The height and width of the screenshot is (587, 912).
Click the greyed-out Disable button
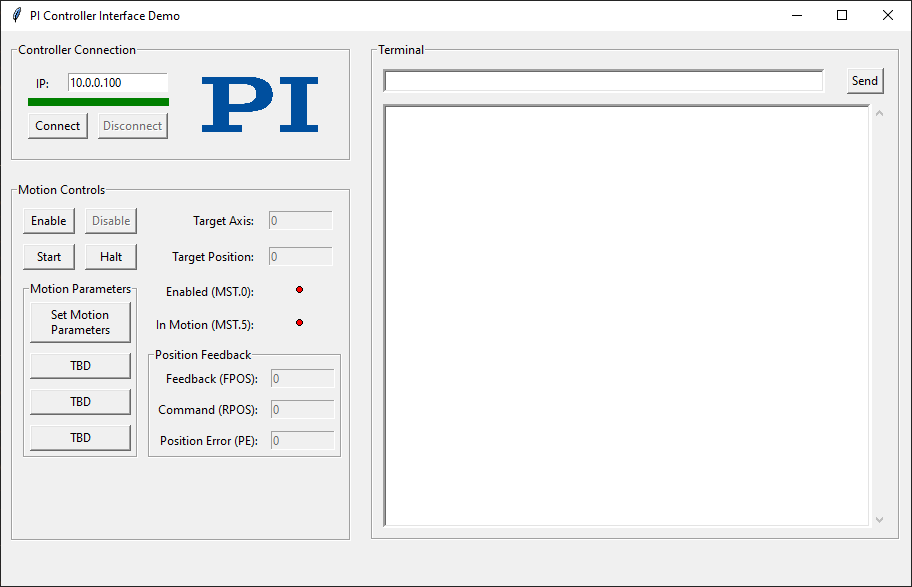pyautogui.click(x=111, y=221)
